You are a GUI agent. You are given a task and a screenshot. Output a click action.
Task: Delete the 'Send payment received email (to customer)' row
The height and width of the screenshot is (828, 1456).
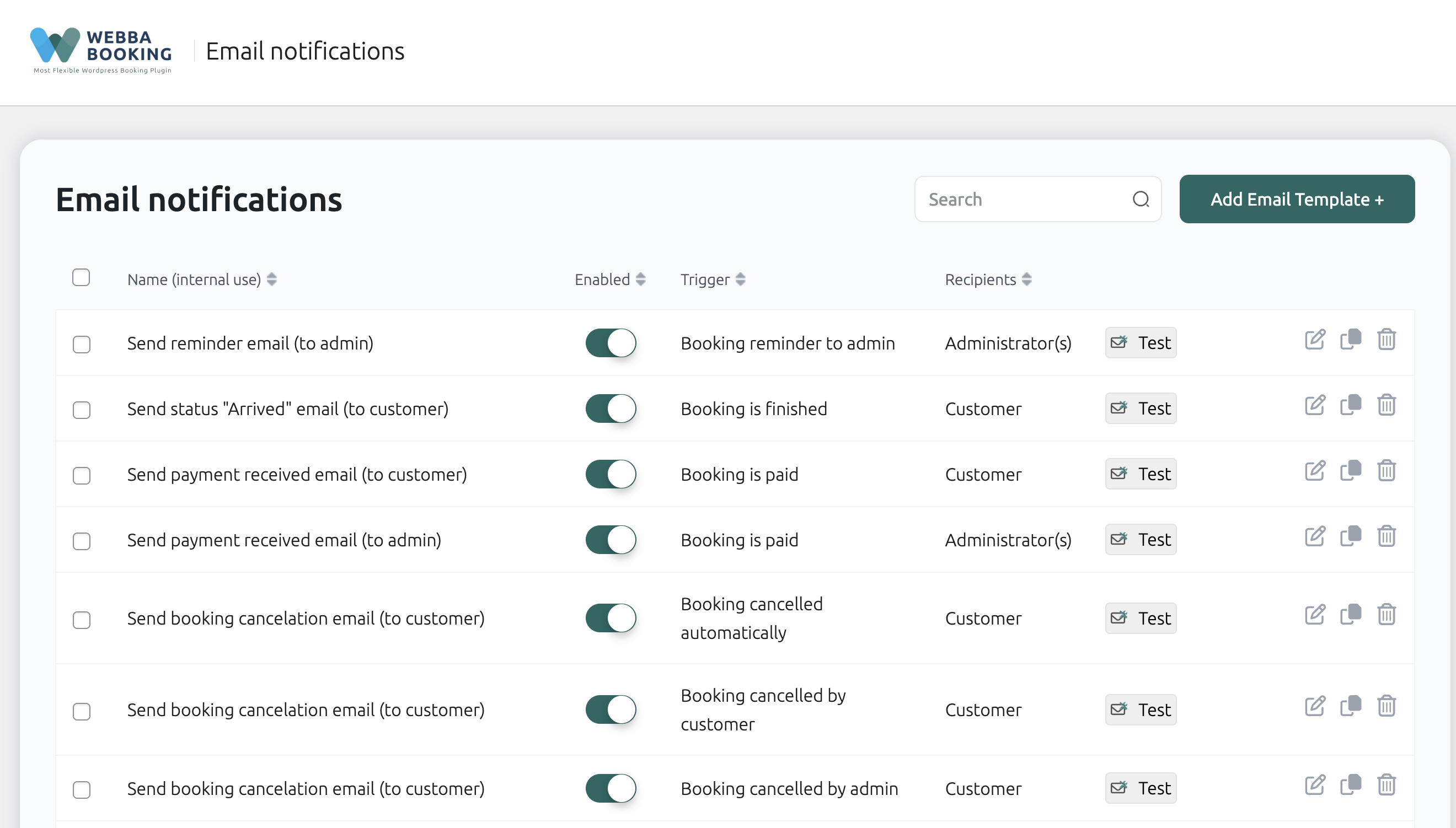point(1387,471)
